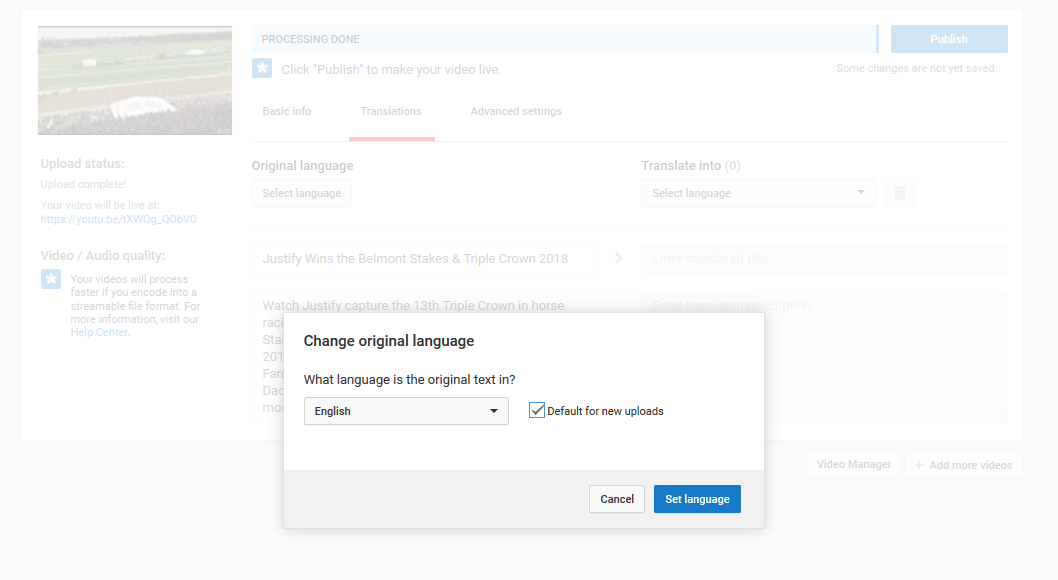Open the English language dropdown in dialog
1058x580 pixels.
click(x=406, y=411)
